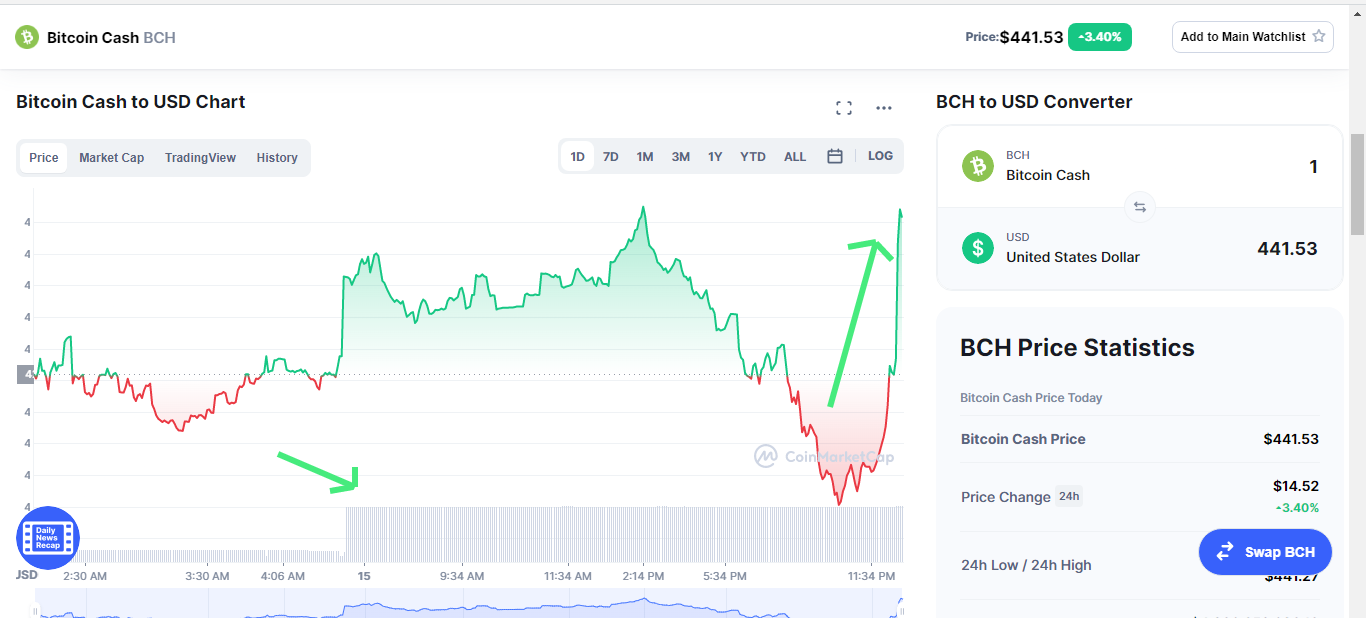Click the fullscreen chart icon

click(844, 108)
